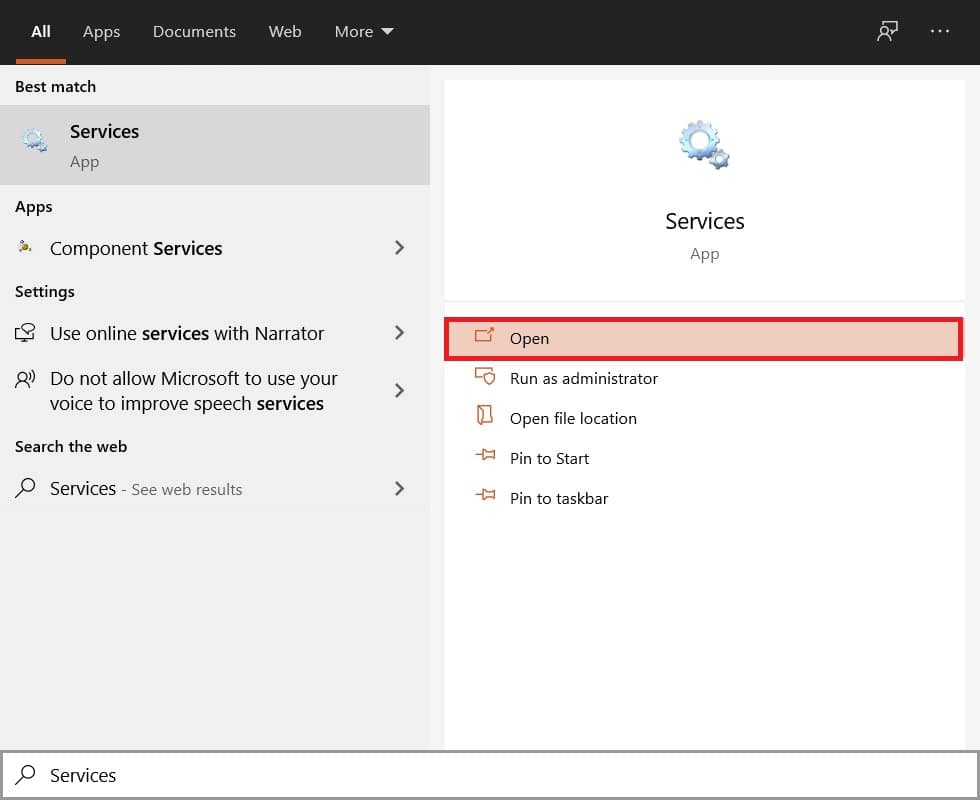Expand the Narrator online services arrow
This screenshot has height=800, width=980.
[x=400, y=333]
